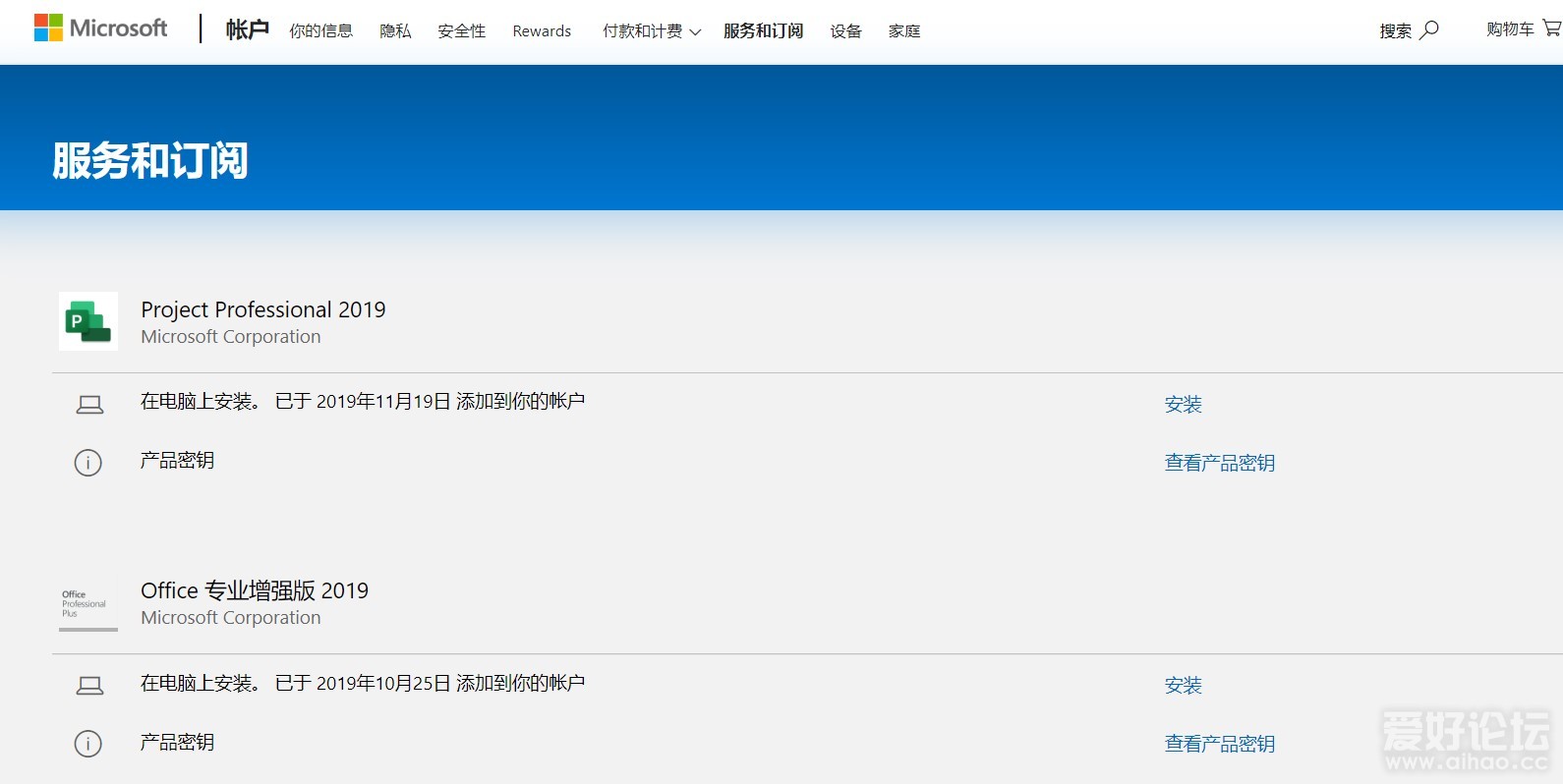The height and width of the screenshot is (784, 1563).
Task: View product key for Project Professional 2019
Action: click(x=1219, y=463)
